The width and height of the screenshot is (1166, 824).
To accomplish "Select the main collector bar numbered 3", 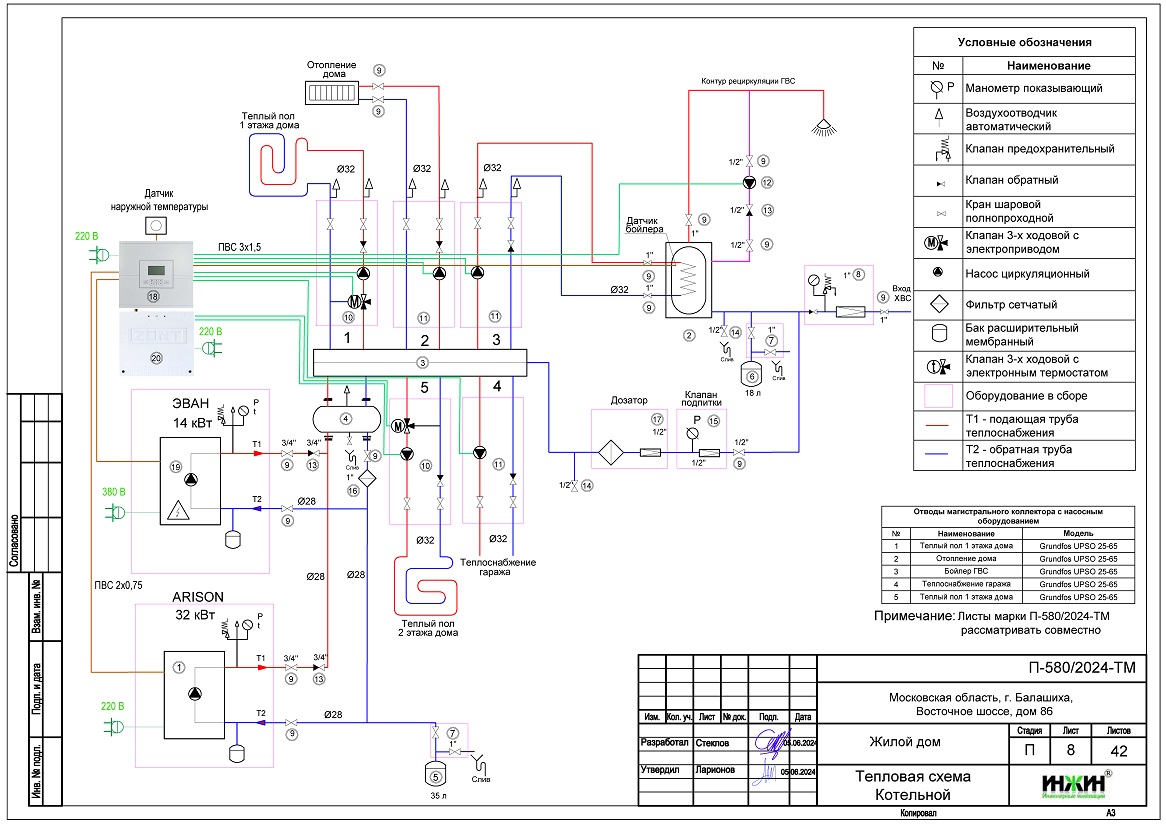I will click(420, 361).
